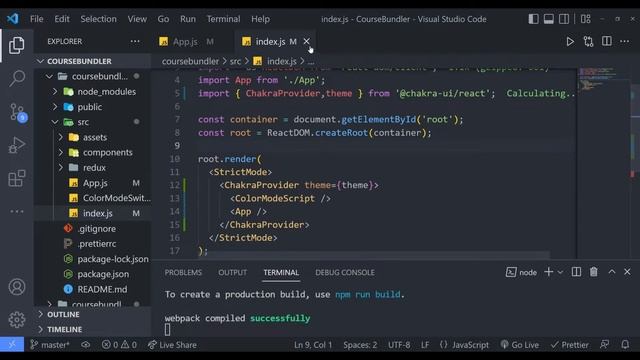Click Ln 9, Col 1 cursor position
Image resolution: width=640 pixels, height=360 pixels.
tap(313, 345)
